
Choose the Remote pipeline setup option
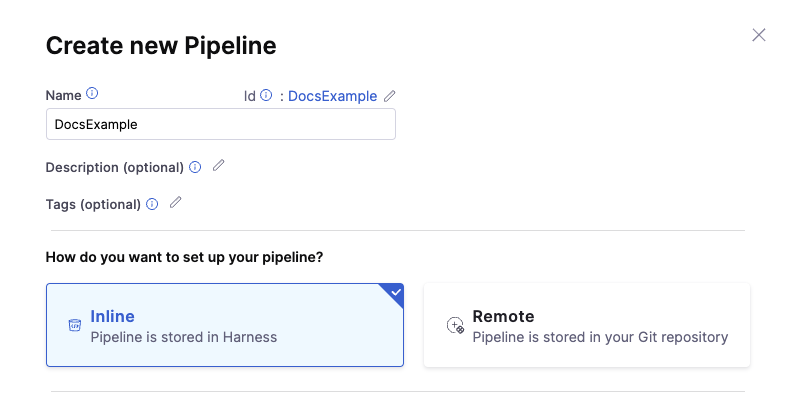586,325
